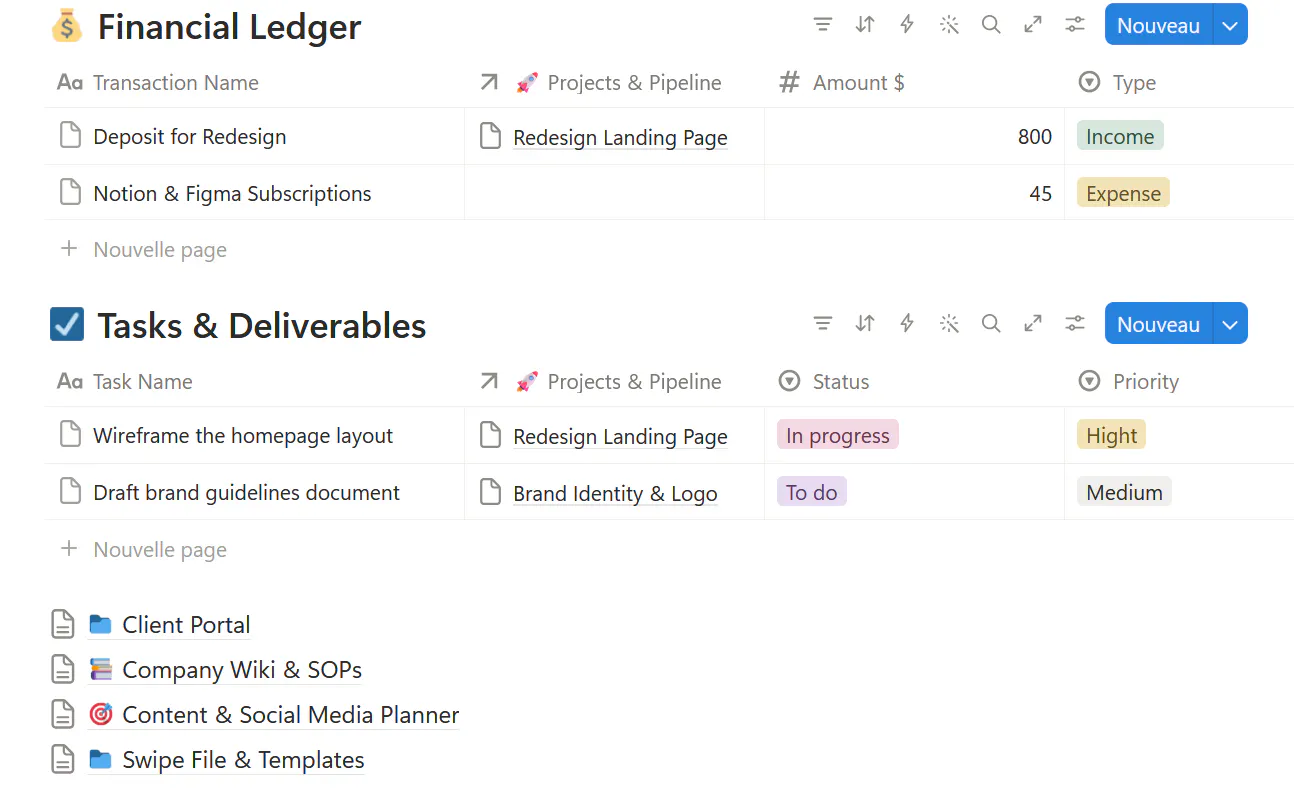The height and width of the screenshot is (790, 1294).
Task: Search within Tasks & Deliverables database
Action: [x=991, y=323]
